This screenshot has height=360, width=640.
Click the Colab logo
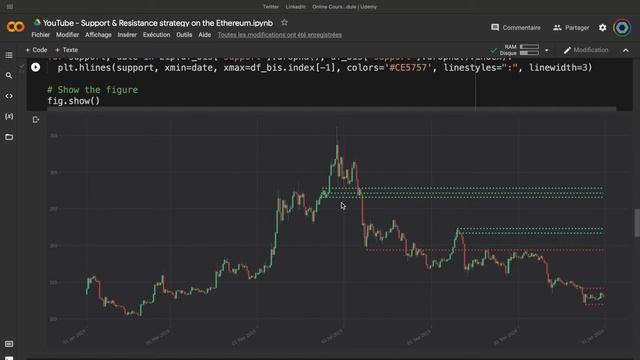[16, 27]
